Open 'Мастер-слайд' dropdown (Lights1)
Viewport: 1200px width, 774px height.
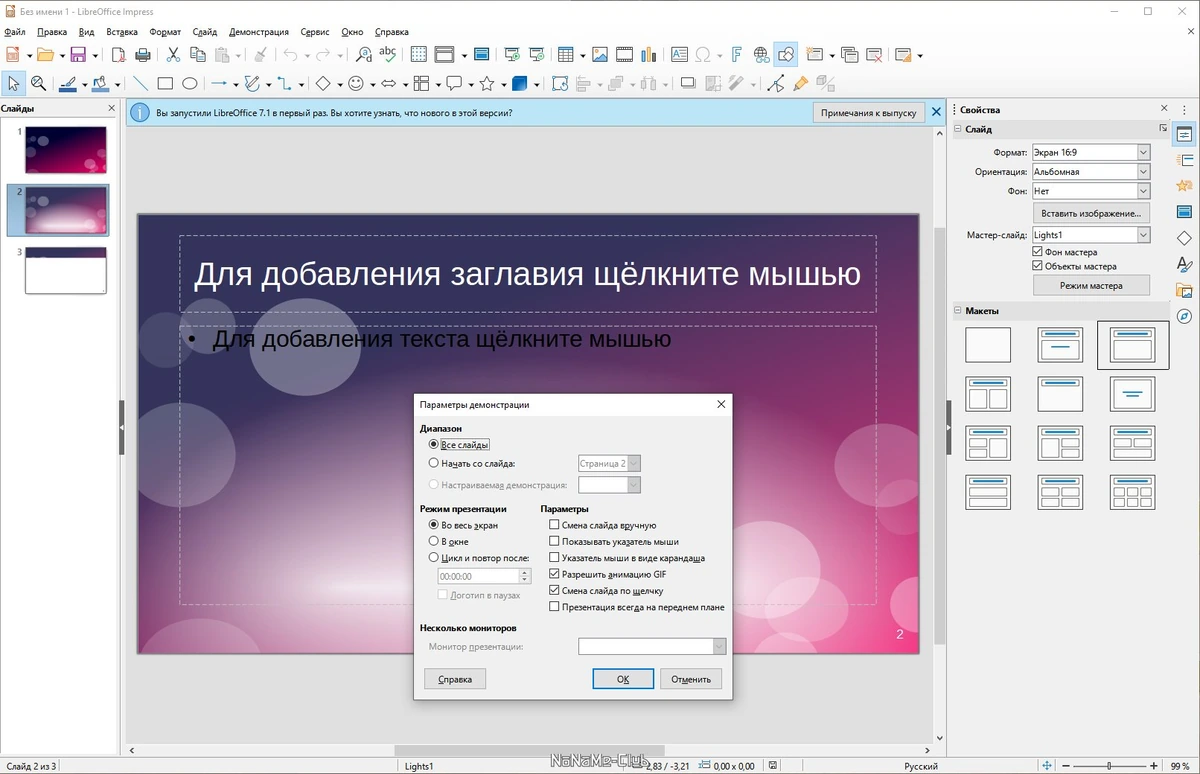tap(1091, 235)
